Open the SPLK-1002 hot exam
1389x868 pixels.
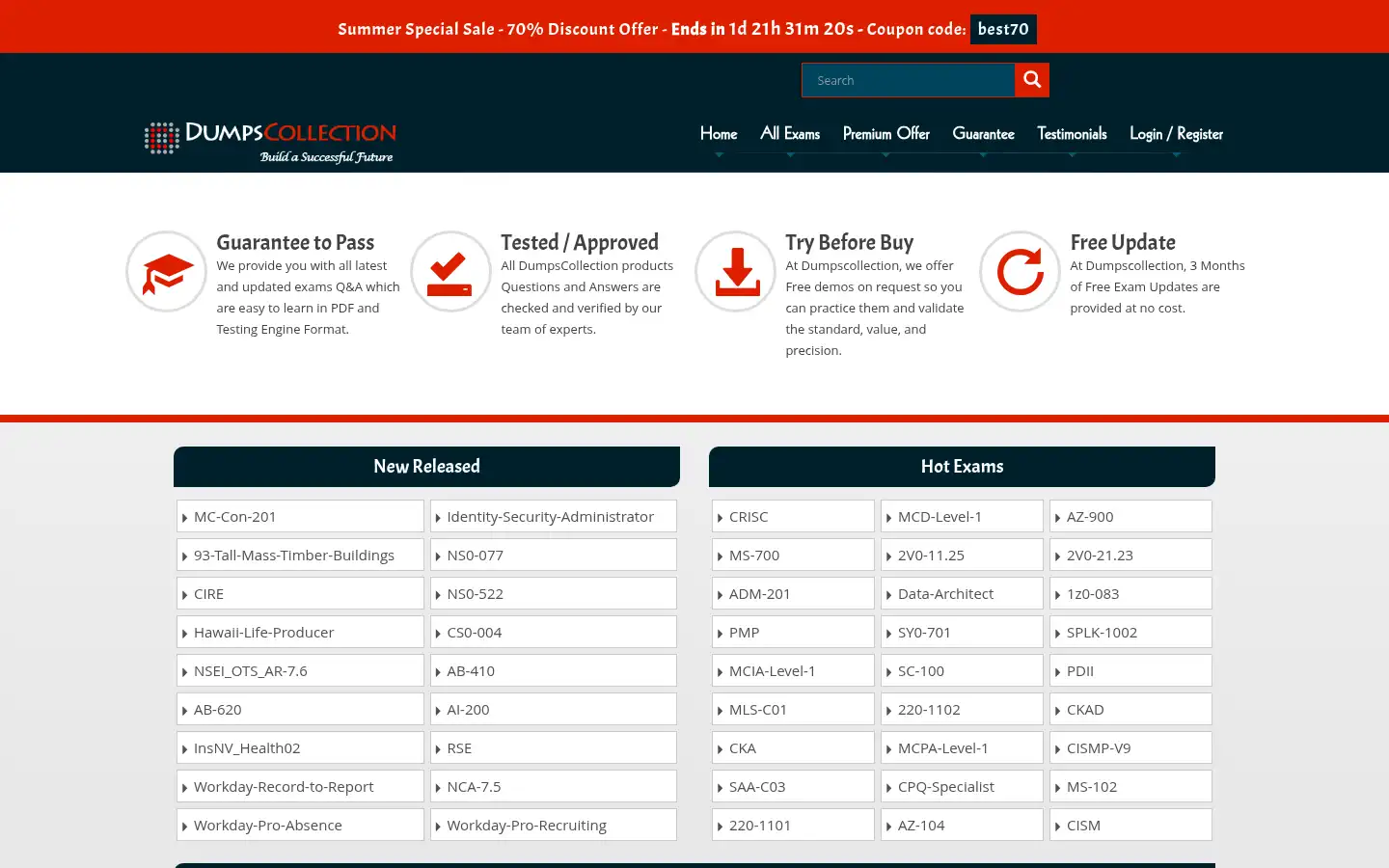(1130, 632)
